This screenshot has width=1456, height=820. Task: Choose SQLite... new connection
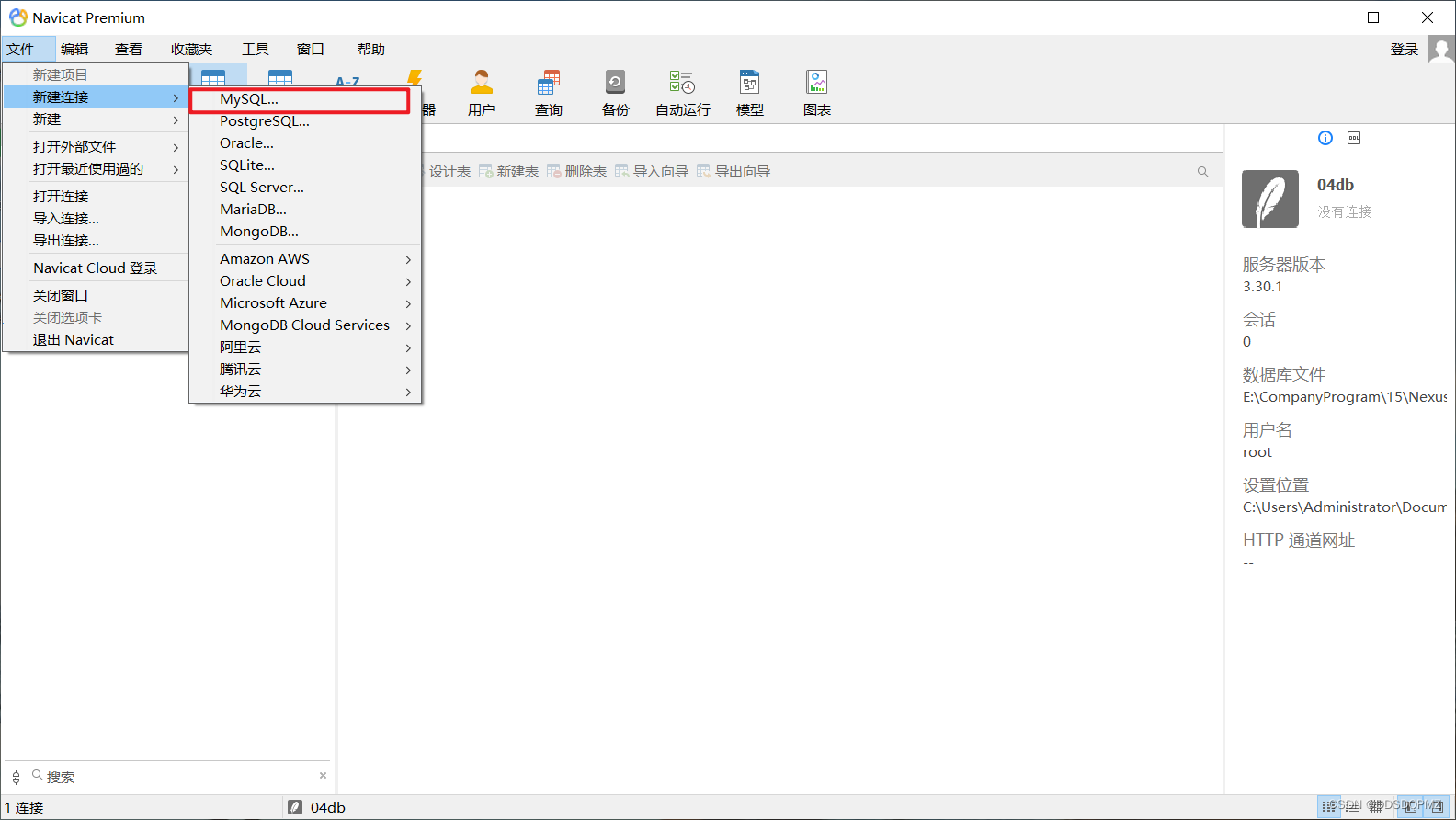pos(305,165)
